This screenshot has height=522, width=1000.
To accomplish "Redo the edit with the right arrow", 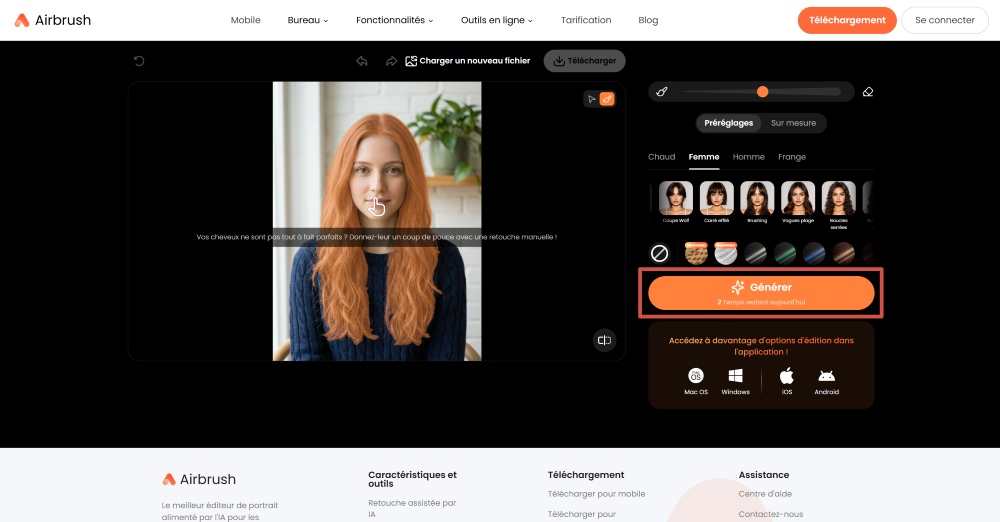I will 391,61.
